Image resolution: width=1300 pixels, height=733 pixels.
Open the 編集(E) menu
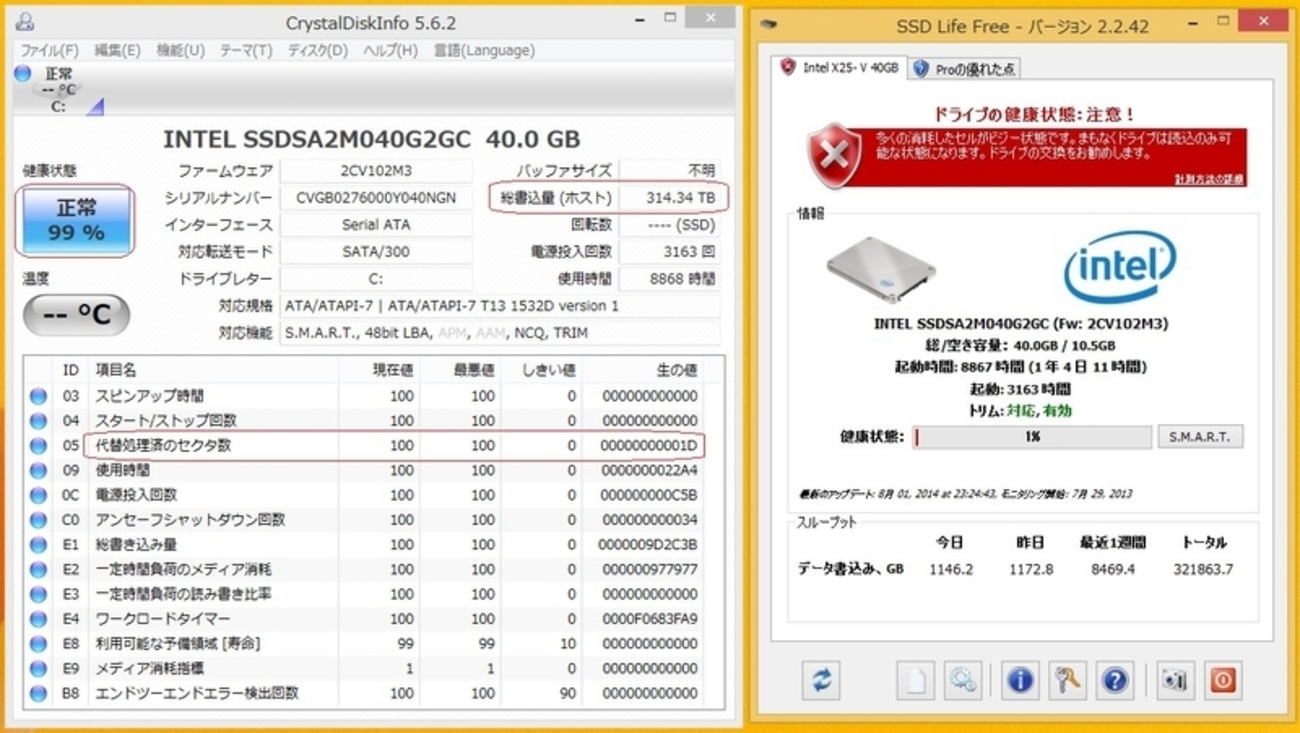coord(118,50)
